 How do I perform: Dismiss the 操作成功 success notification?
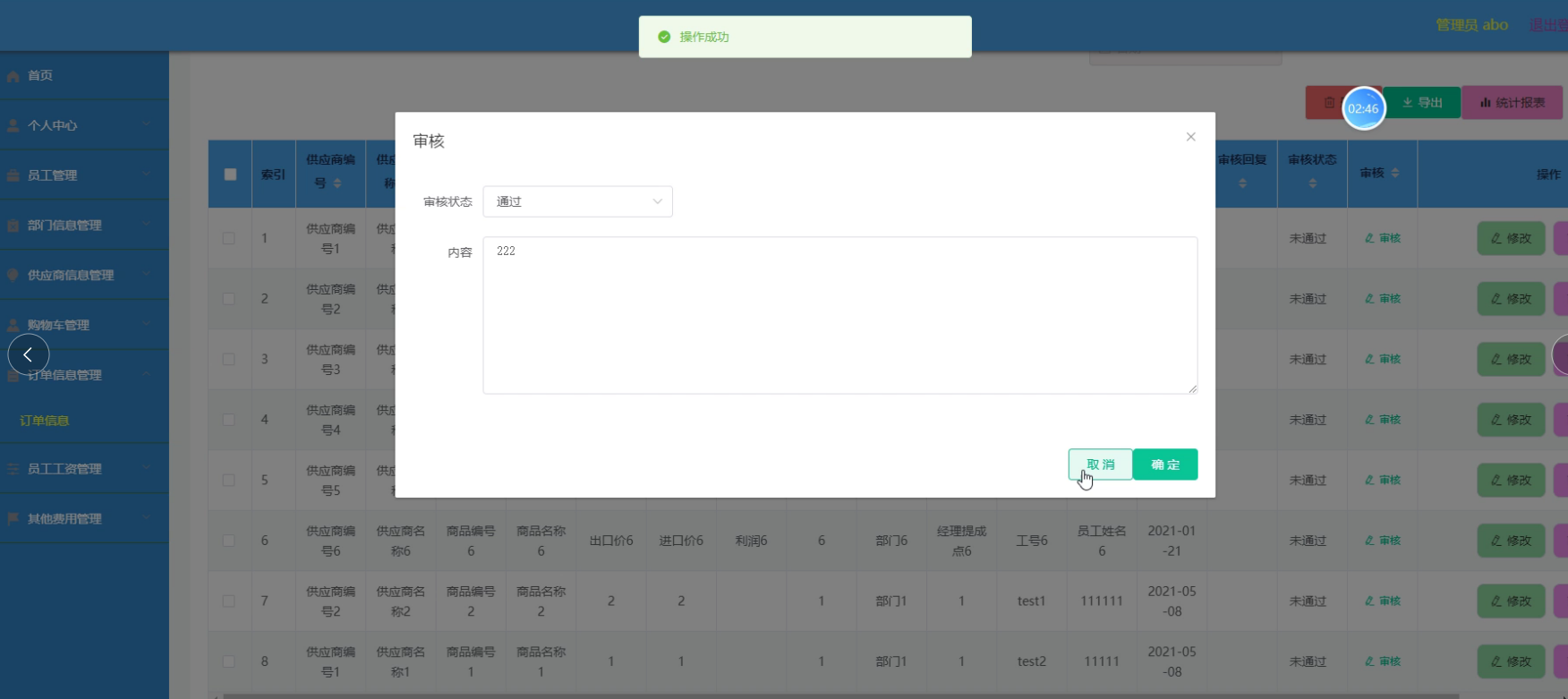[805, 37]
